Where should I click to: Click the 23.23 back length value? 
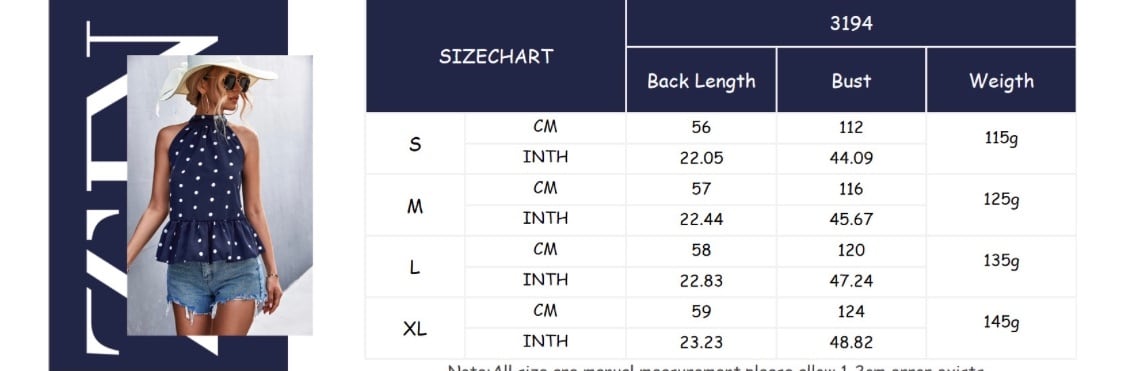701,343
